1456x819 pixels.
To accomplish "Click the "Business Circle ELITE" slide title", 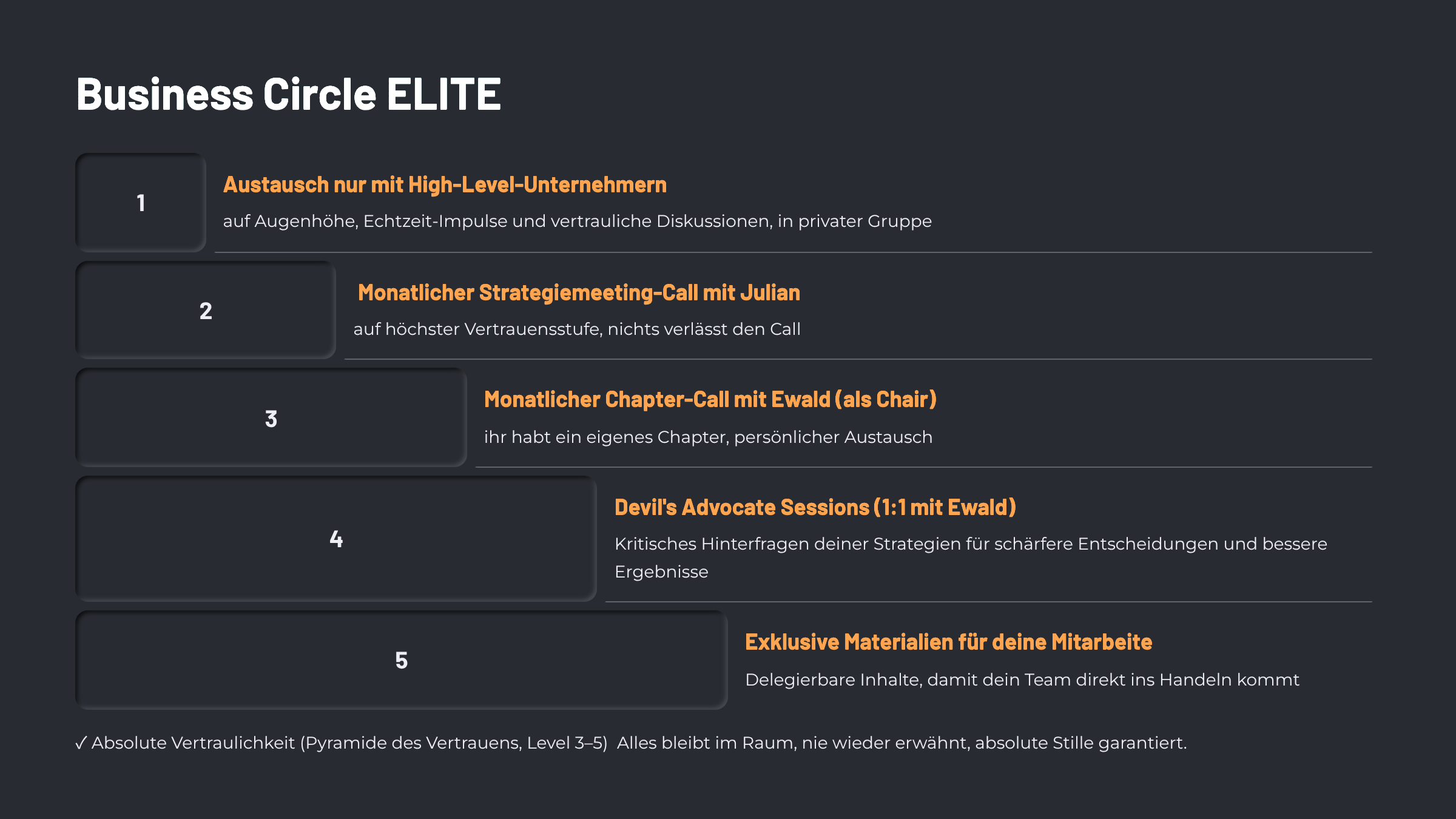I will (288, 95).
